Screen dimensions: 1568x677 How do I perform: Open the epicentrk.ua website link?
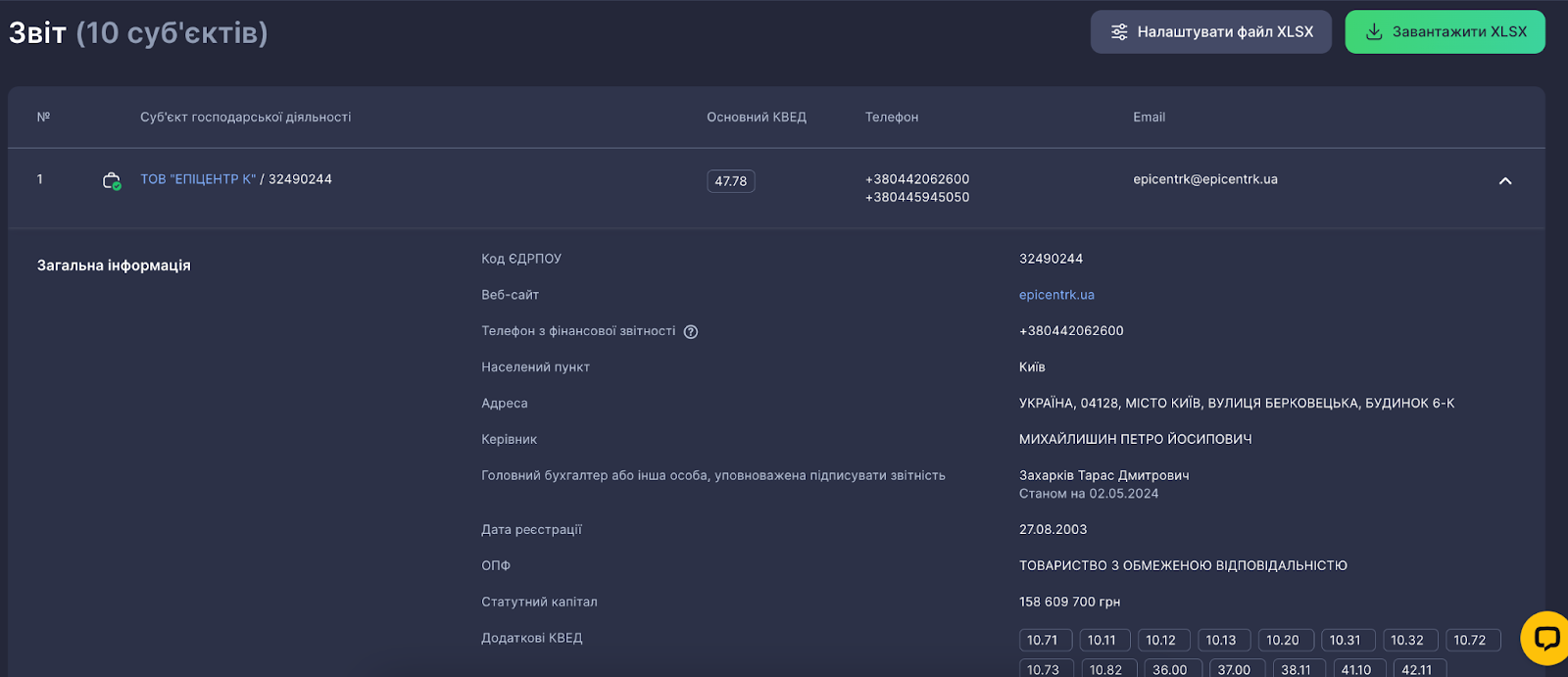[x=1056, y=295]
